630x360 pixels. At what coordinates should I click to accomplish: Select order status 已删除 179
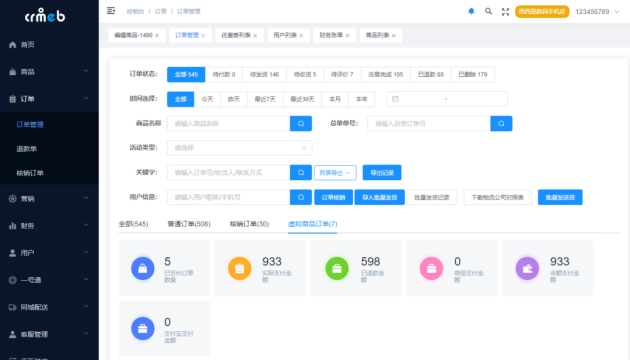[x=473, y=74]
